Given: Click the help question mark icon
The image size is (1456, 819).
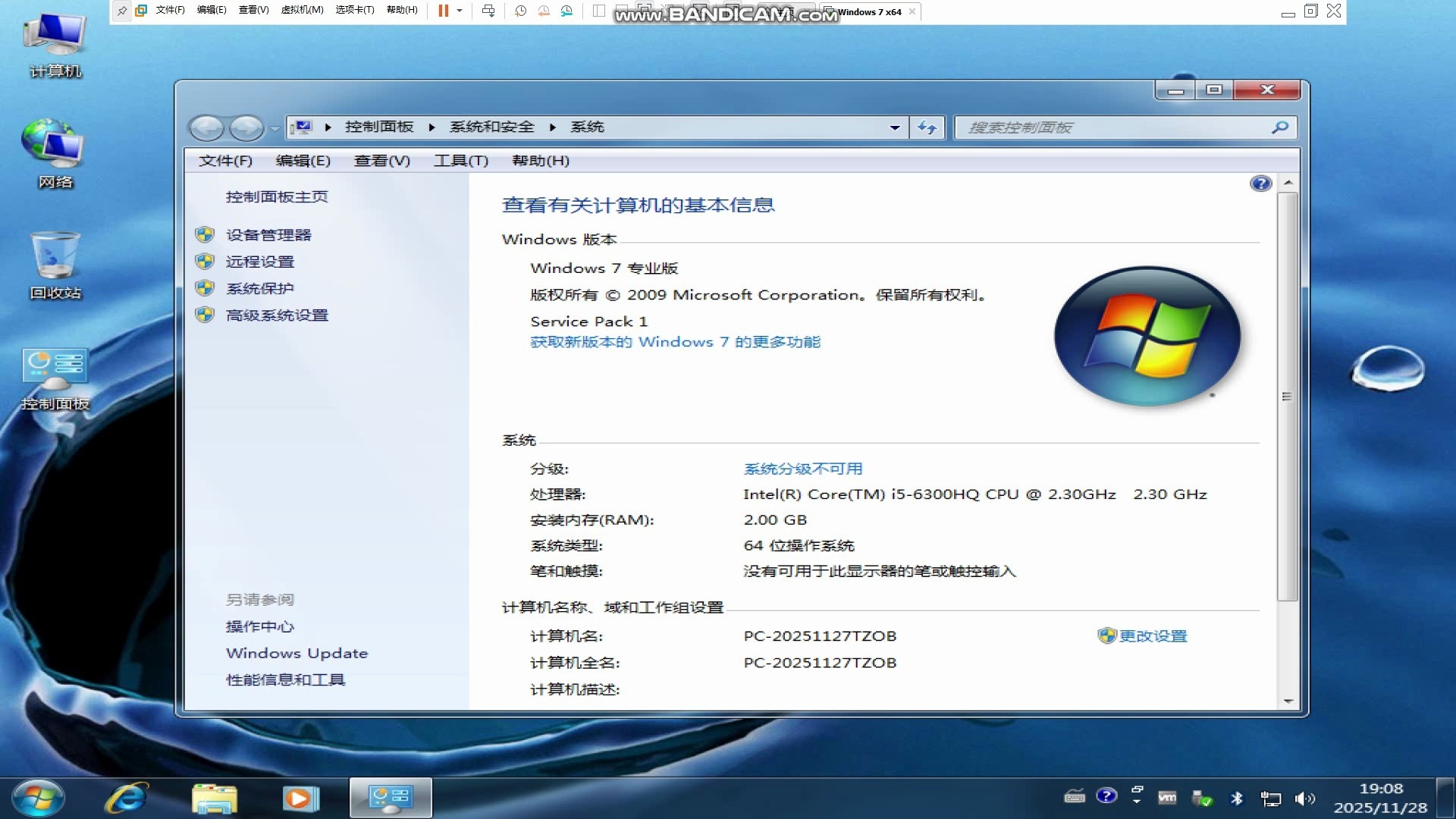Looking at the screenshot, I should 1260,184.
